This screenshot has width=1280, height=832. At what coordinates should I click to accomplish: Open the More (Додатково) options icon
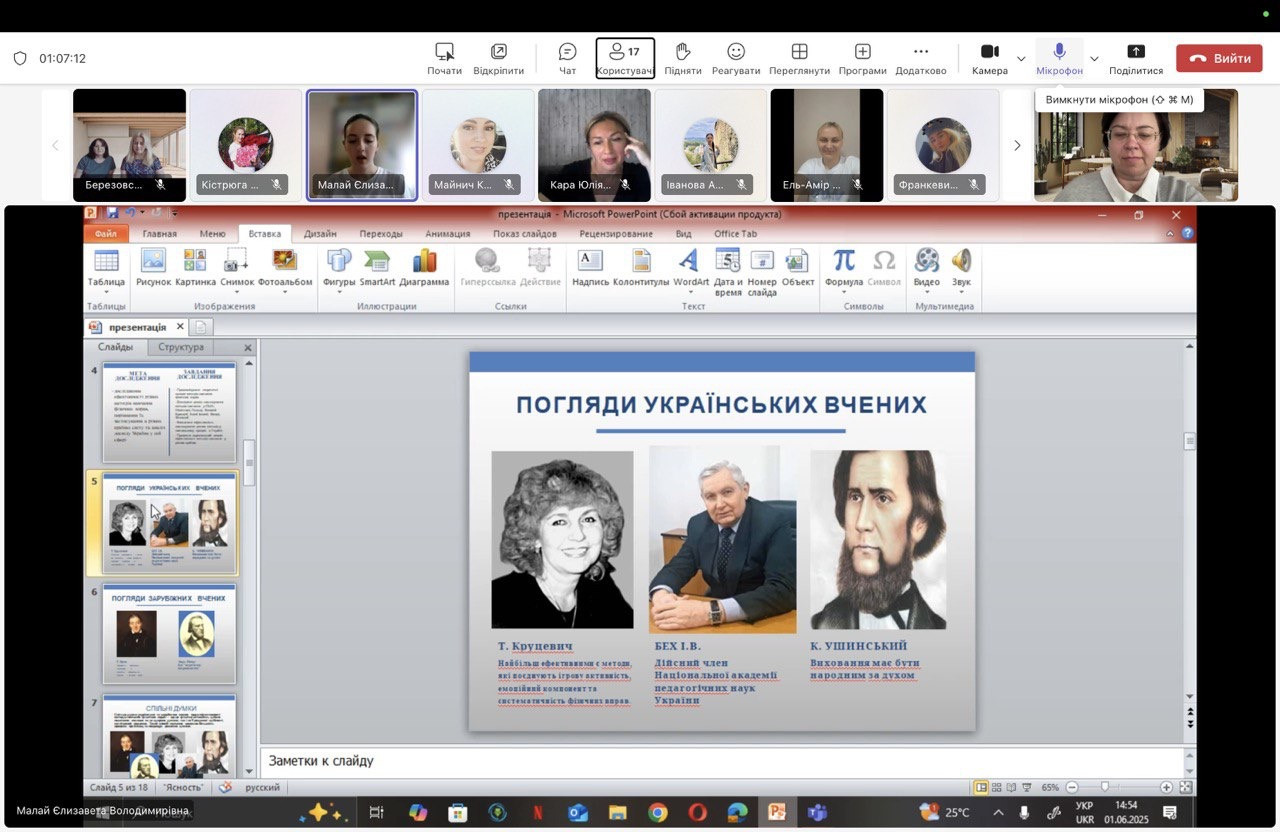921,58
